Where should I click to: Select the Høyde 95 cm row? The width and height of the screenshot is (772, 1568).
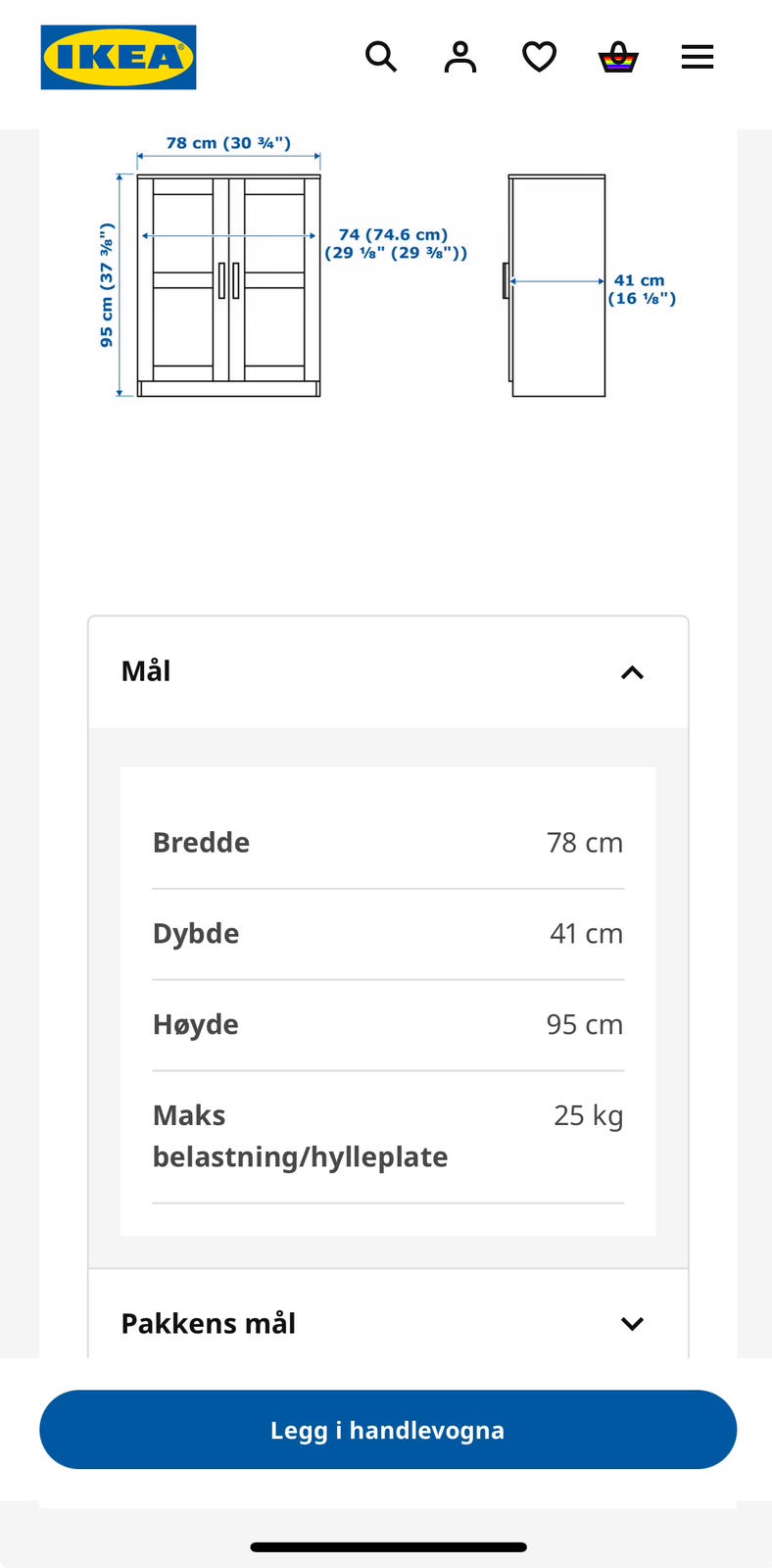point(388,1025)
